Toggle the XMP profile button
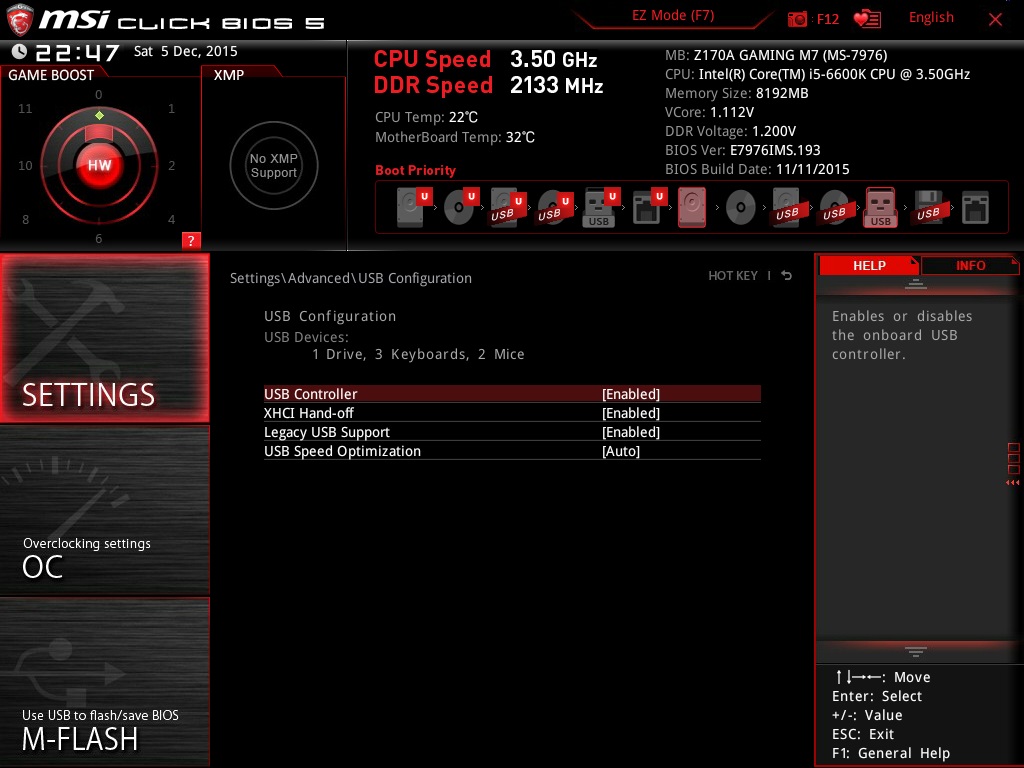 click(x=273, y=166)
